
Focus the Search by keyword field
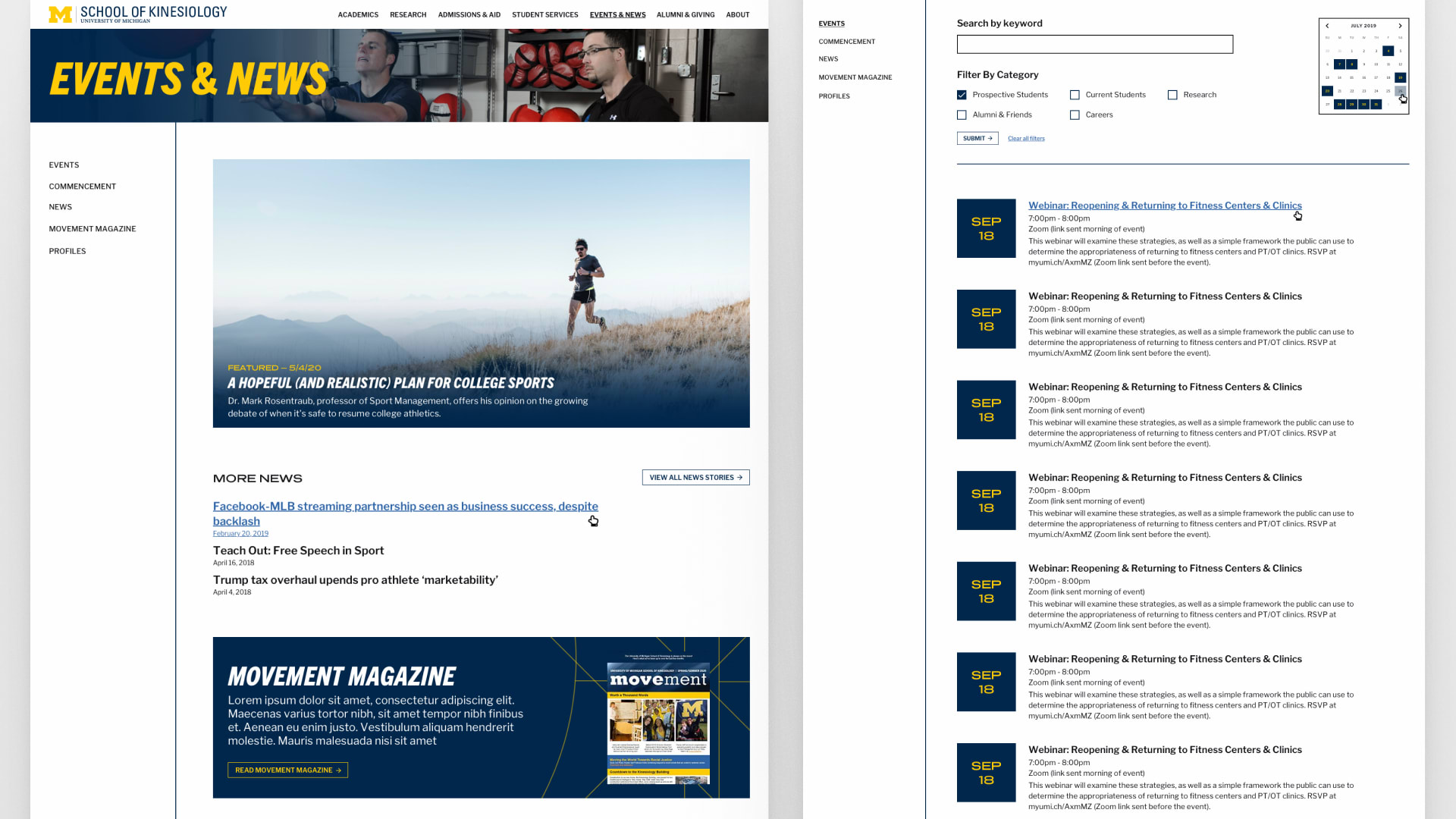(x=1094, y=44)
